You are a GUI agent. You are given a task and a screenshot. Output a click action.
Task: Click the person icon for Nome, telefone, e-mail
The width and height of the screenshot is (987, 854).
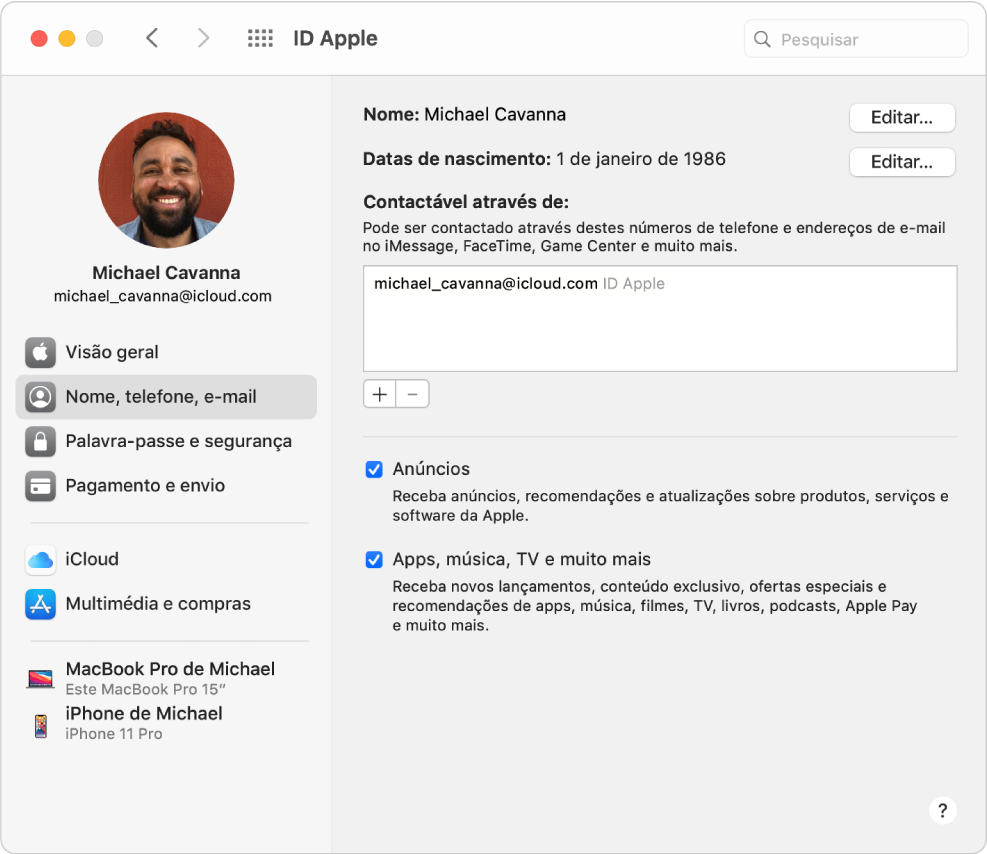40,396
